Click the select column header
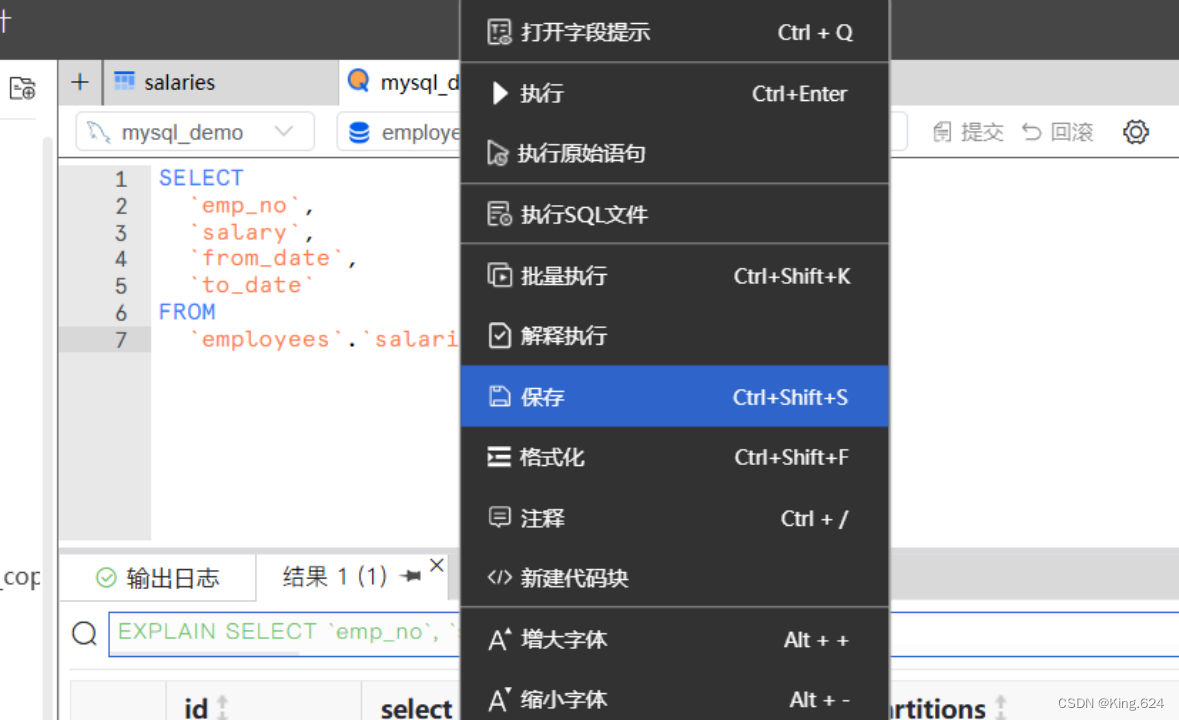This screenshot has width=1179, height=720. click(x=416, y=708)
